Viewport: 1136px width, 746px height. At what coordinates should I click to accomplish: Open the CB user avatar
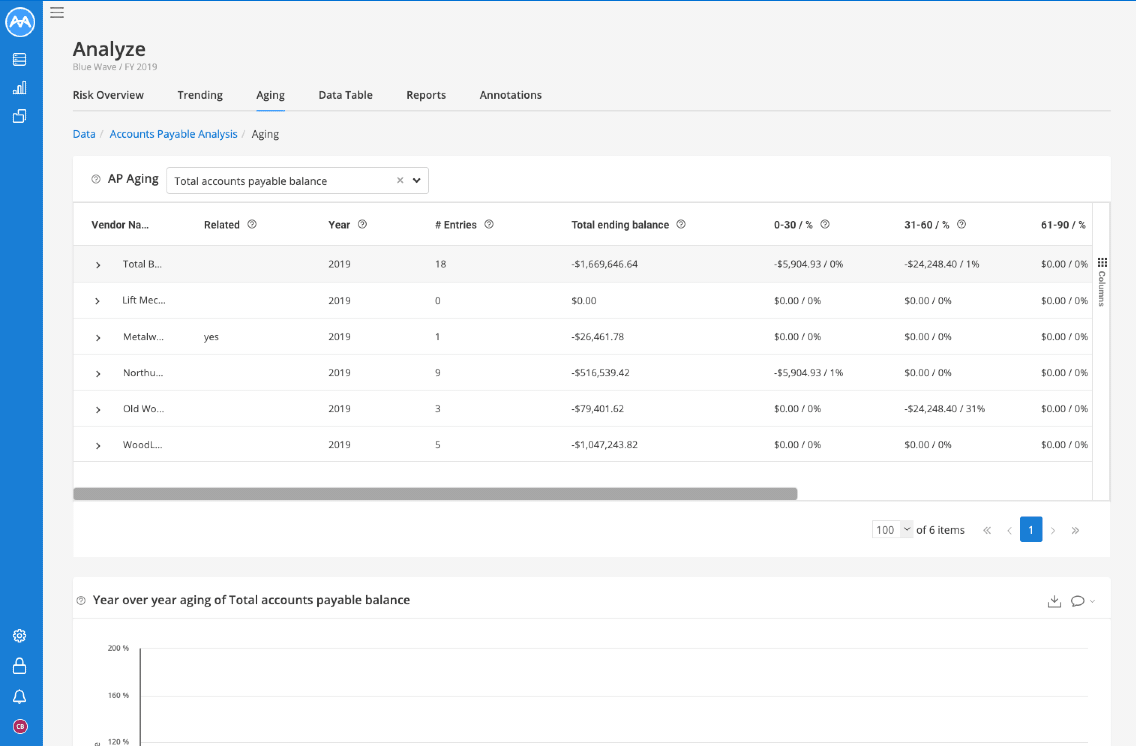click(x=20, y=726)
